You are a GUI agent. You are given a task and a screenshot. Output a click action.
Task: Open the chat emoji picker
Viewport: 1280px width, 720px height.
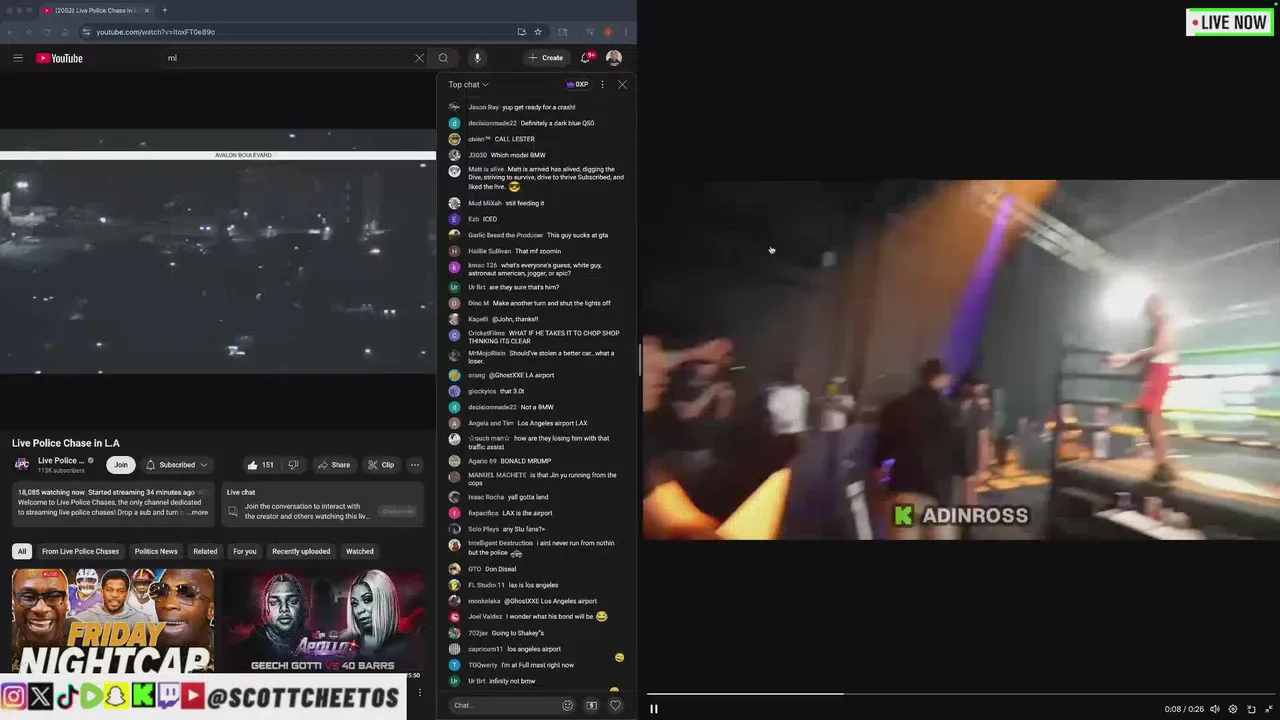click(567, 705)
